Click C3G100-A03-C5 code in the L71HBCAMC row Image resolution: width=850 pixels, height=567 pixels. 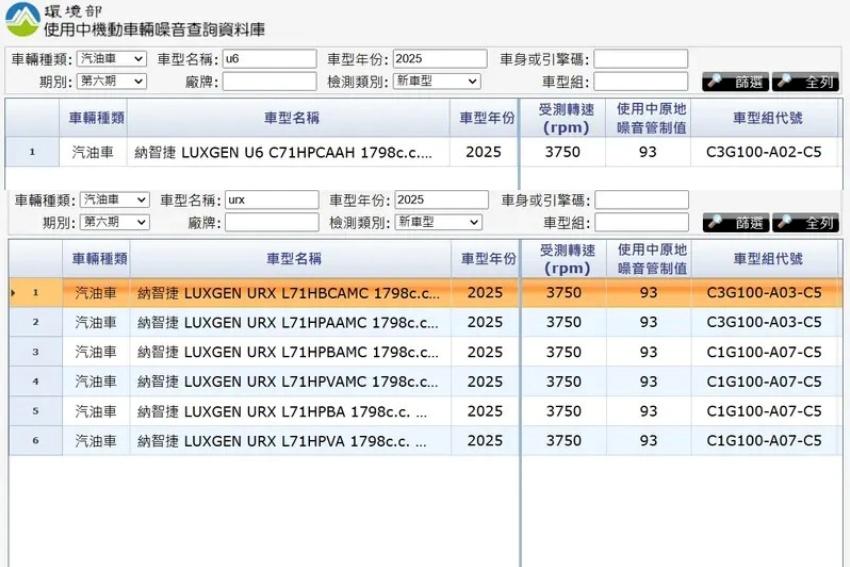764,293
